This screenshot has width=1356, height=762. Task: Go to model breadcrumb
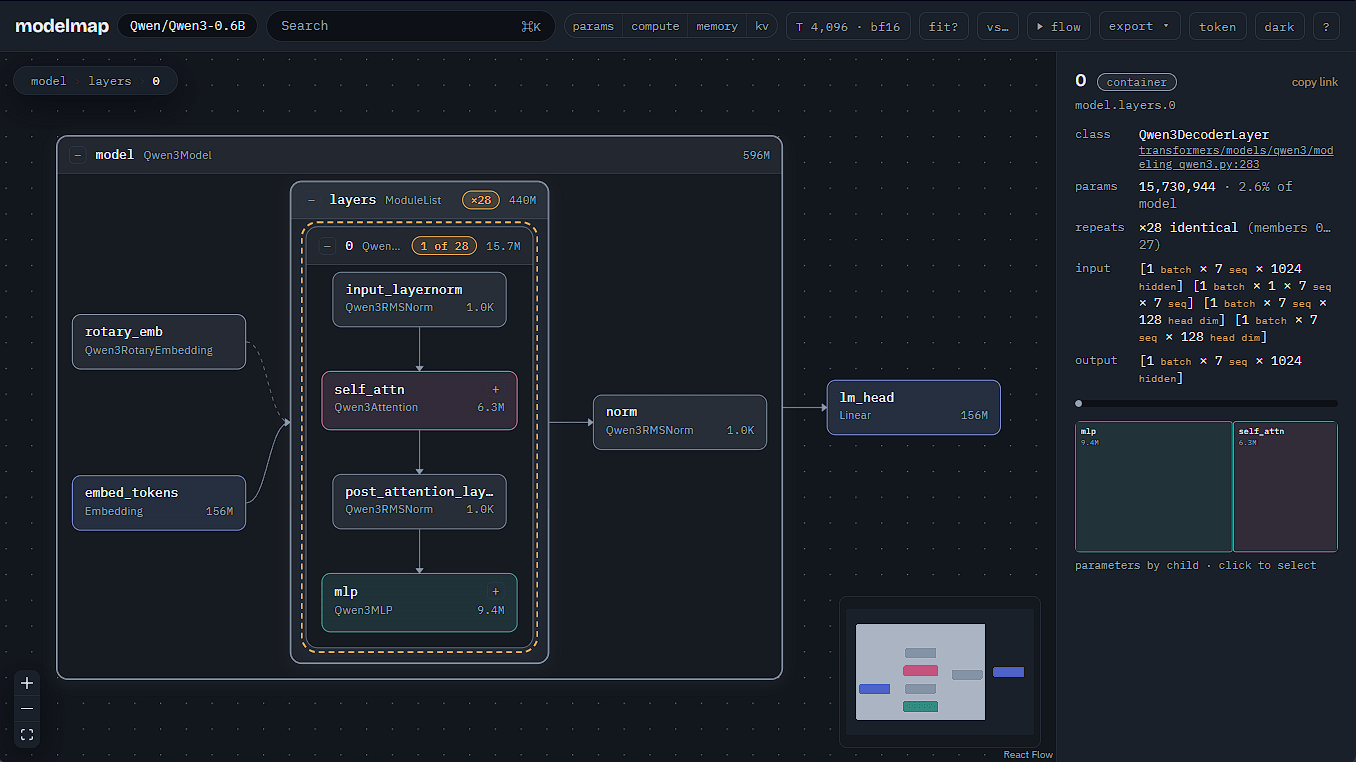click(48, 81)
